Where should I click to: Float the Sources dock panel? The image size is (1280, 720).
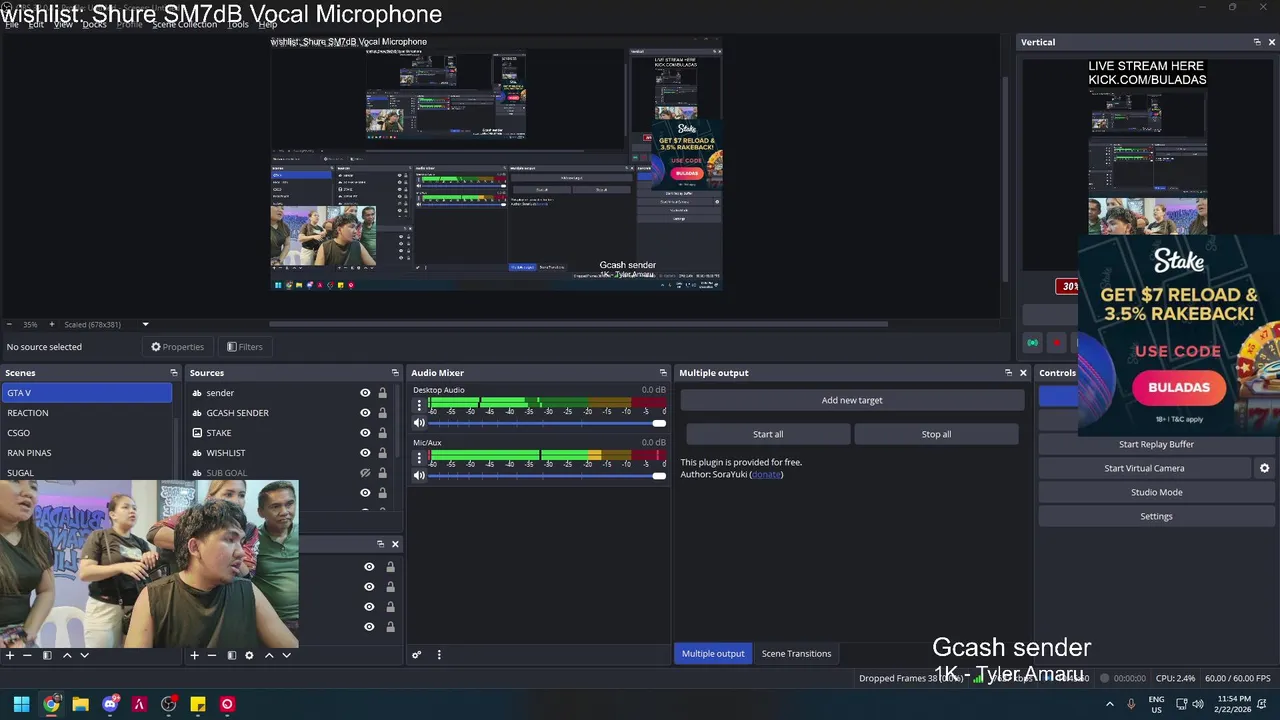tap(395, 373)
